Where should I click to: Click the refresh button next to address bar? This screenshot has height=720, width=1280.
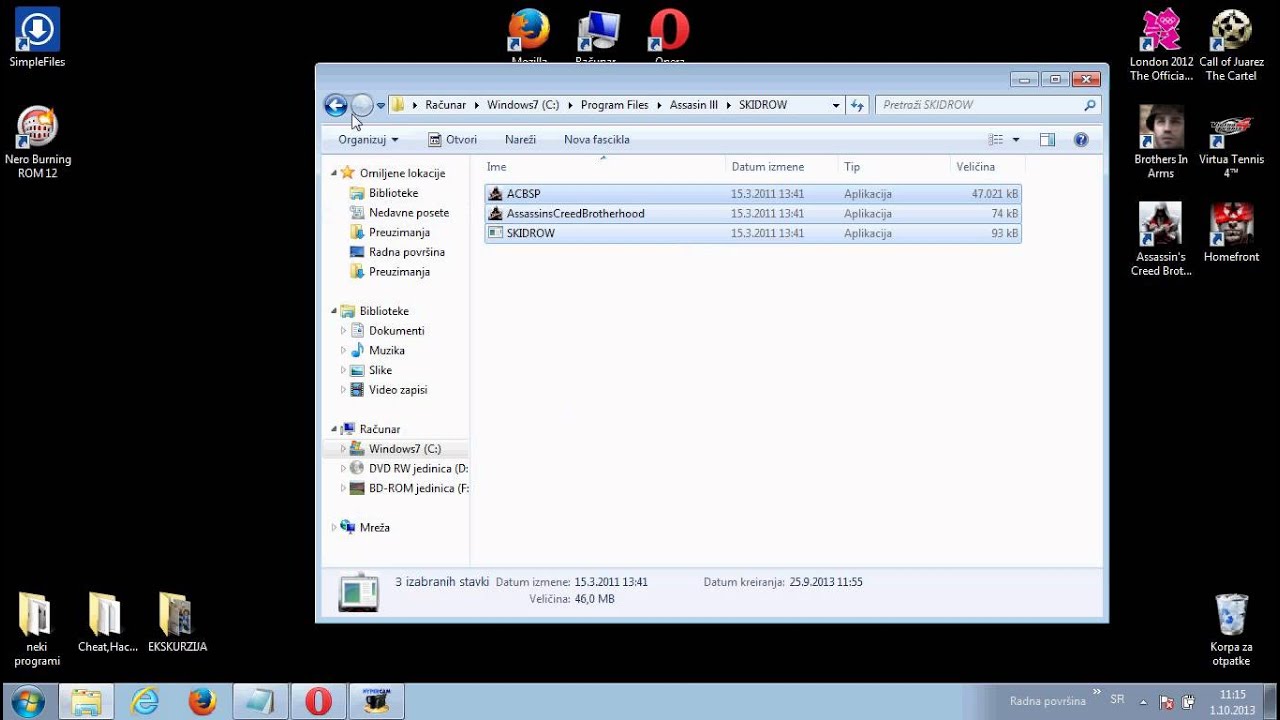coord(857,105)
